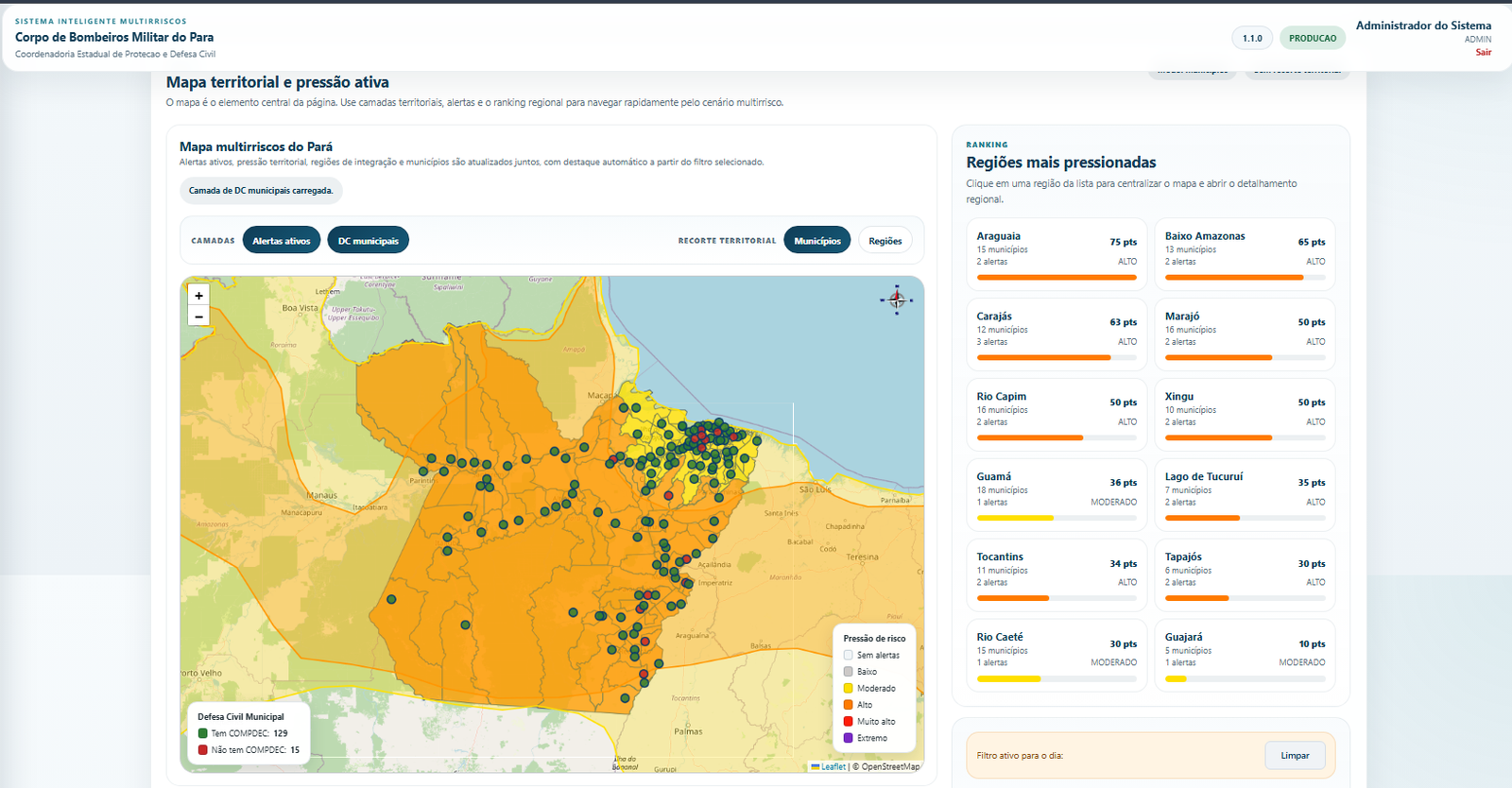
Task: Toggle the DC municipais layer
Action: [x=368, y=241]
